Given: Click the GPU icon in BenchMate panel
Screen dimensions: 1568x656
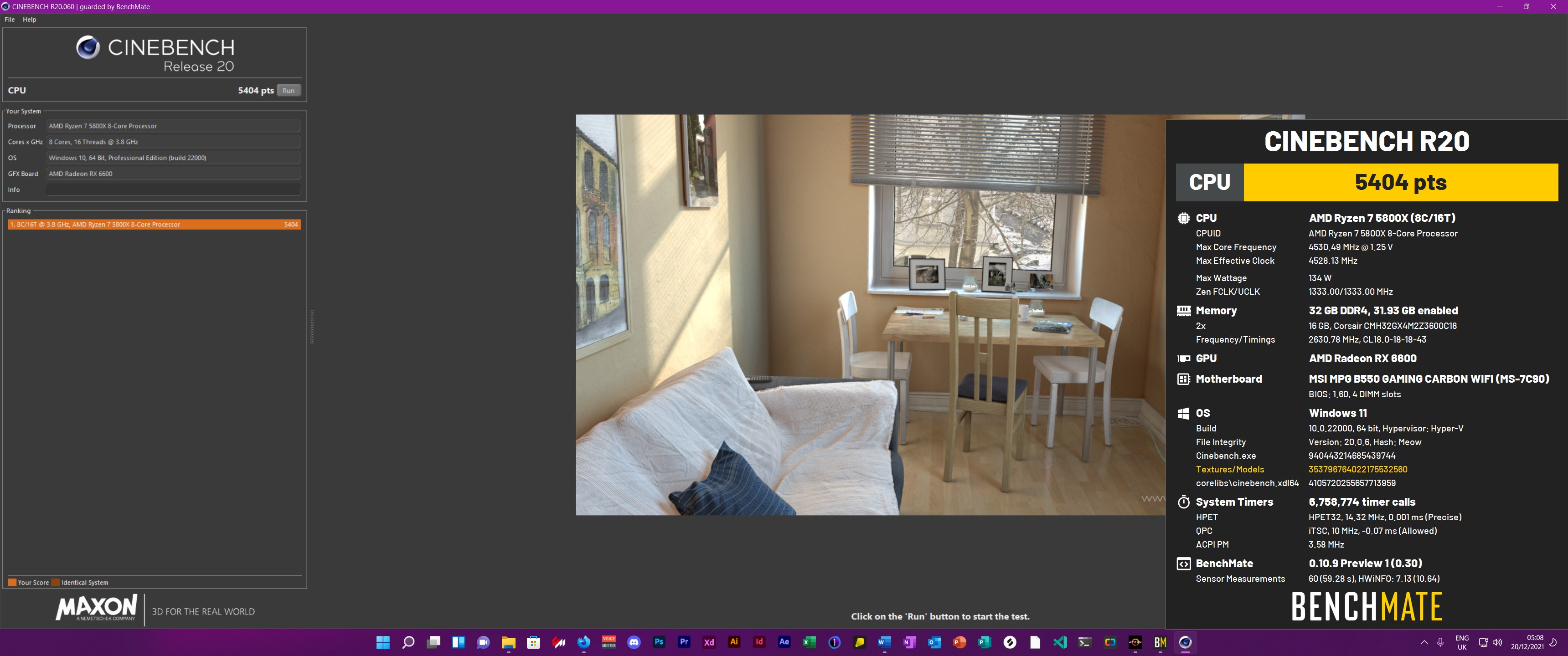Looking at the screenshot, I should click(1183, 359).
